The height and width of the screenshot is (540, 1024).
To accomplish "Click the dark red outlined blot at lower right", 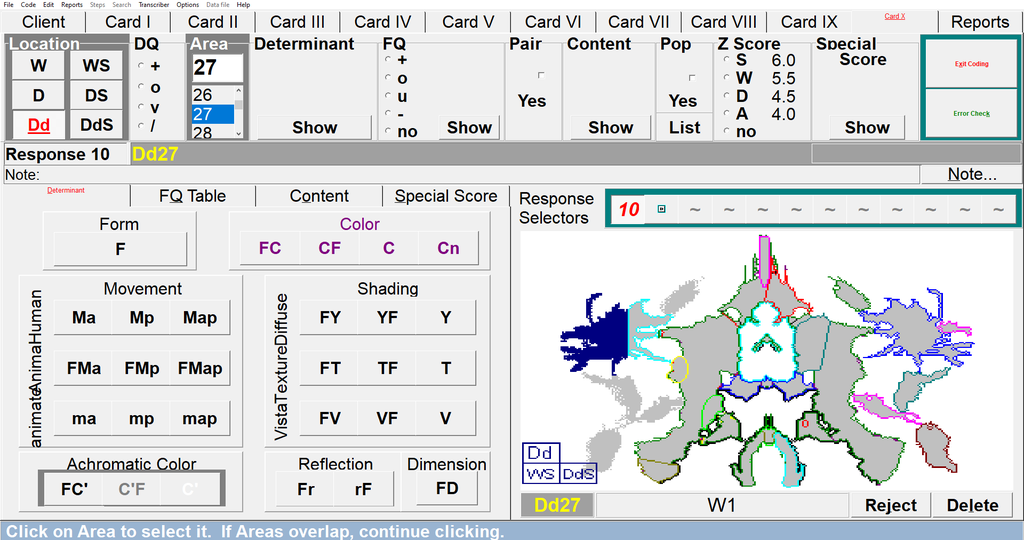I will pyautogui.click(x=936, y=445).
